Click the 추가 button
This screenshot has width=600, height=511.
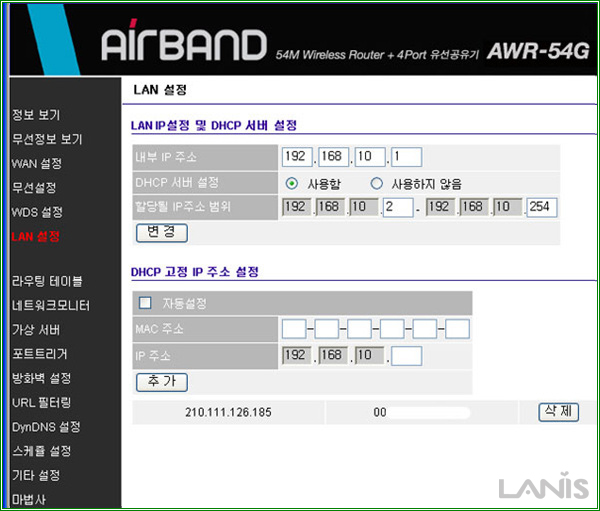(162, 382)
